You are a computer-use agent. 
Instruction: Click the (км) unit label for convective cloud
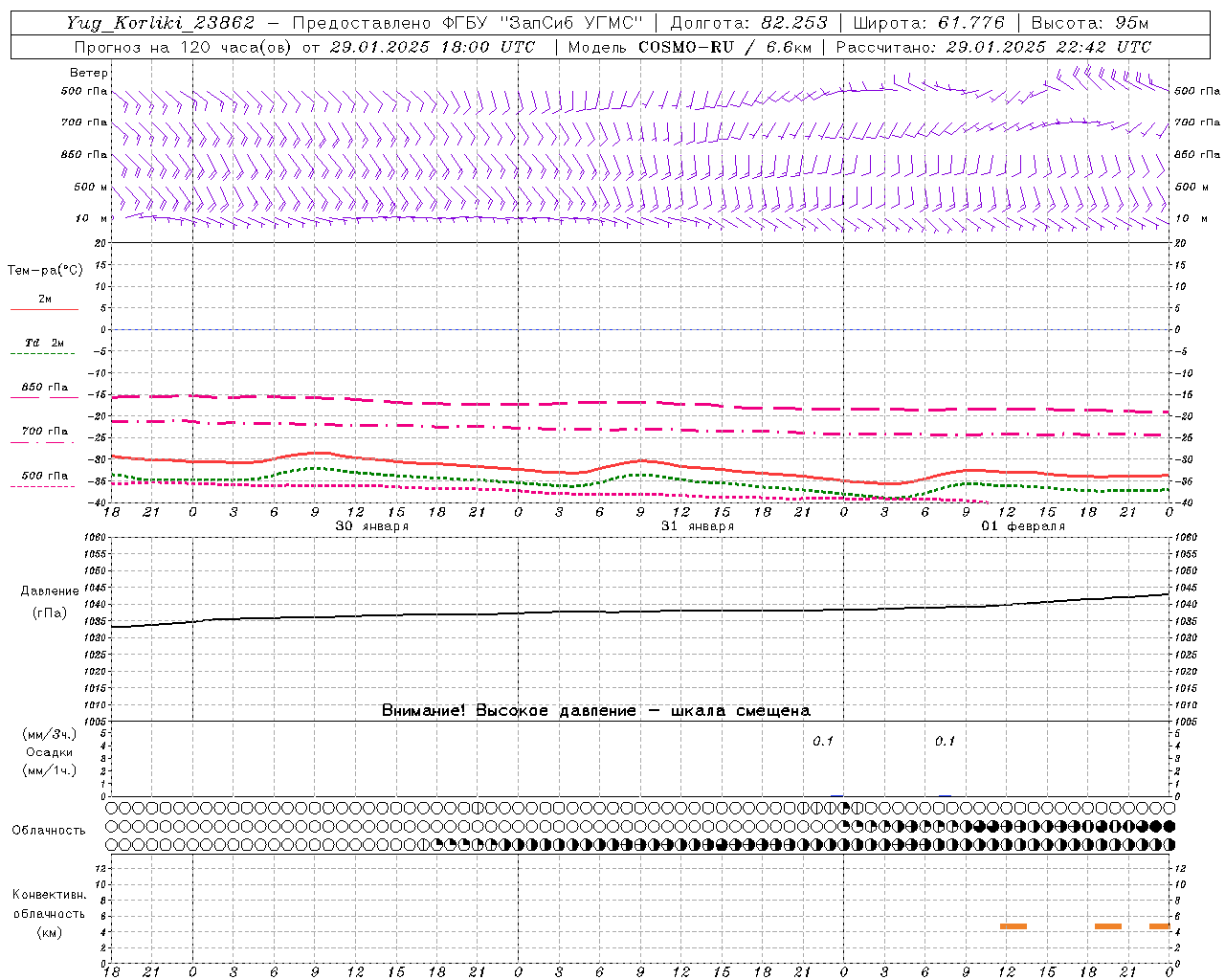[x=49, y=932]
